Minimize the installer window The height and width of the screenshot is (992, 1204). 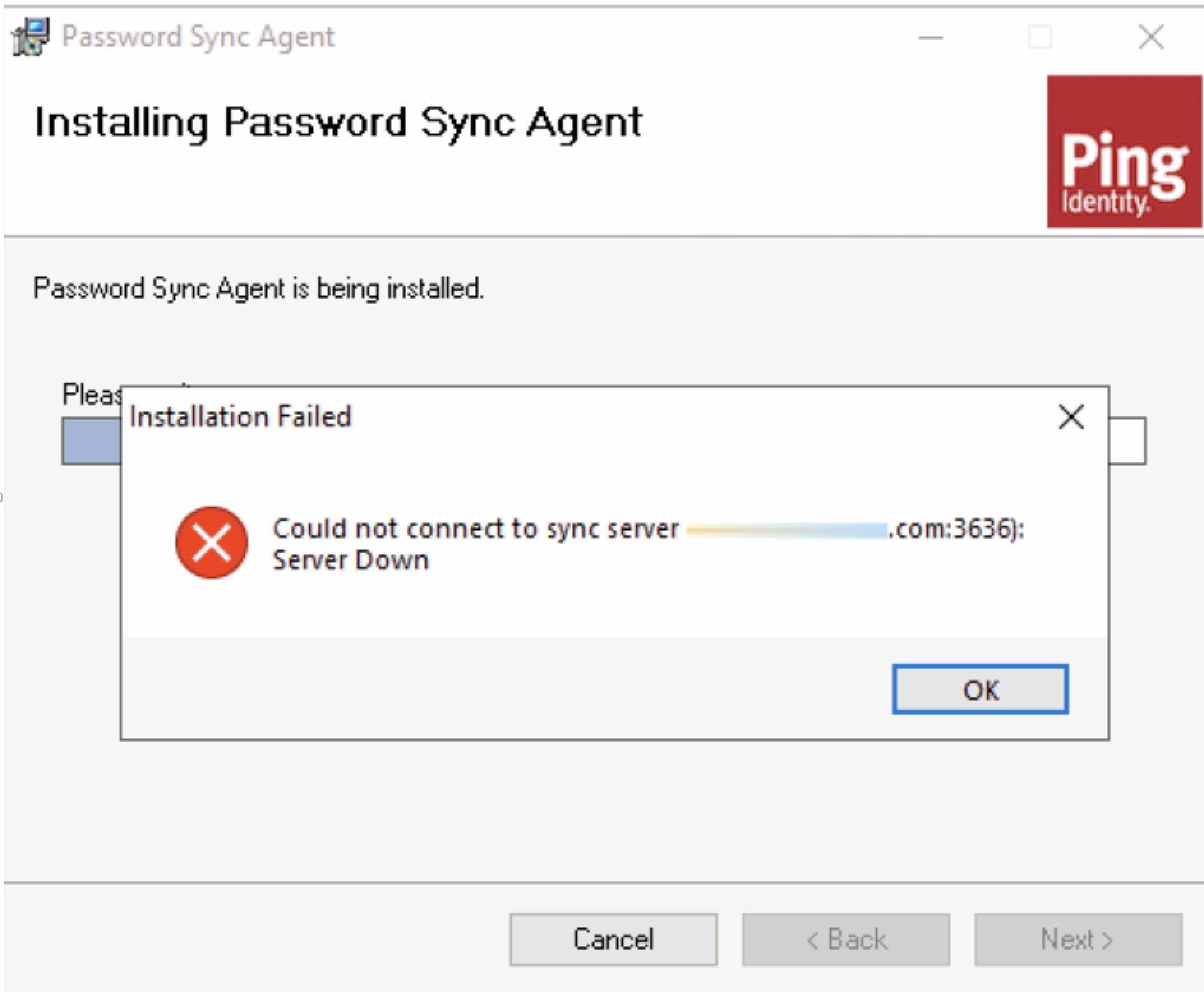(x=930, y=37)
